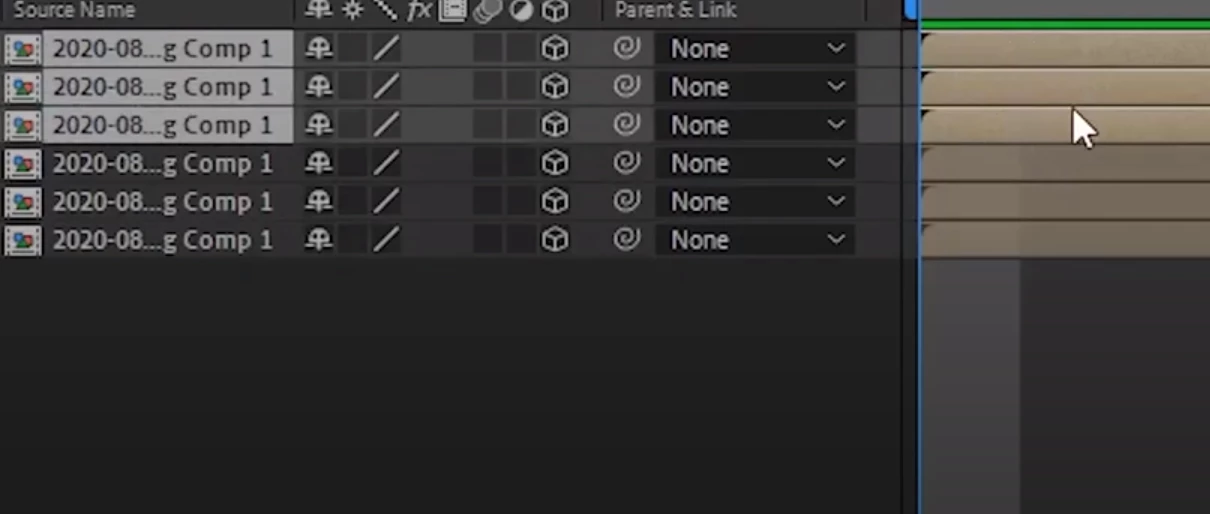Click the adjustment layer half-circle header icon
Image resolution: width=1210 pixels, height=514 pixels.
pos(521,11)
